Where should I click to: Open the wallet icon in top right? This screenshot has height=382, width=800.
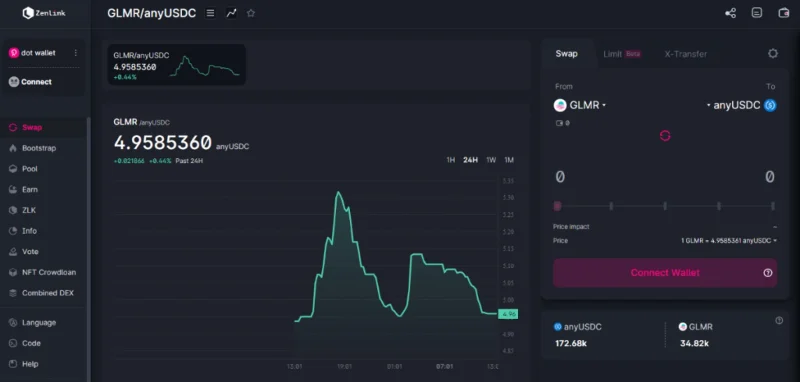coord(784,13)
